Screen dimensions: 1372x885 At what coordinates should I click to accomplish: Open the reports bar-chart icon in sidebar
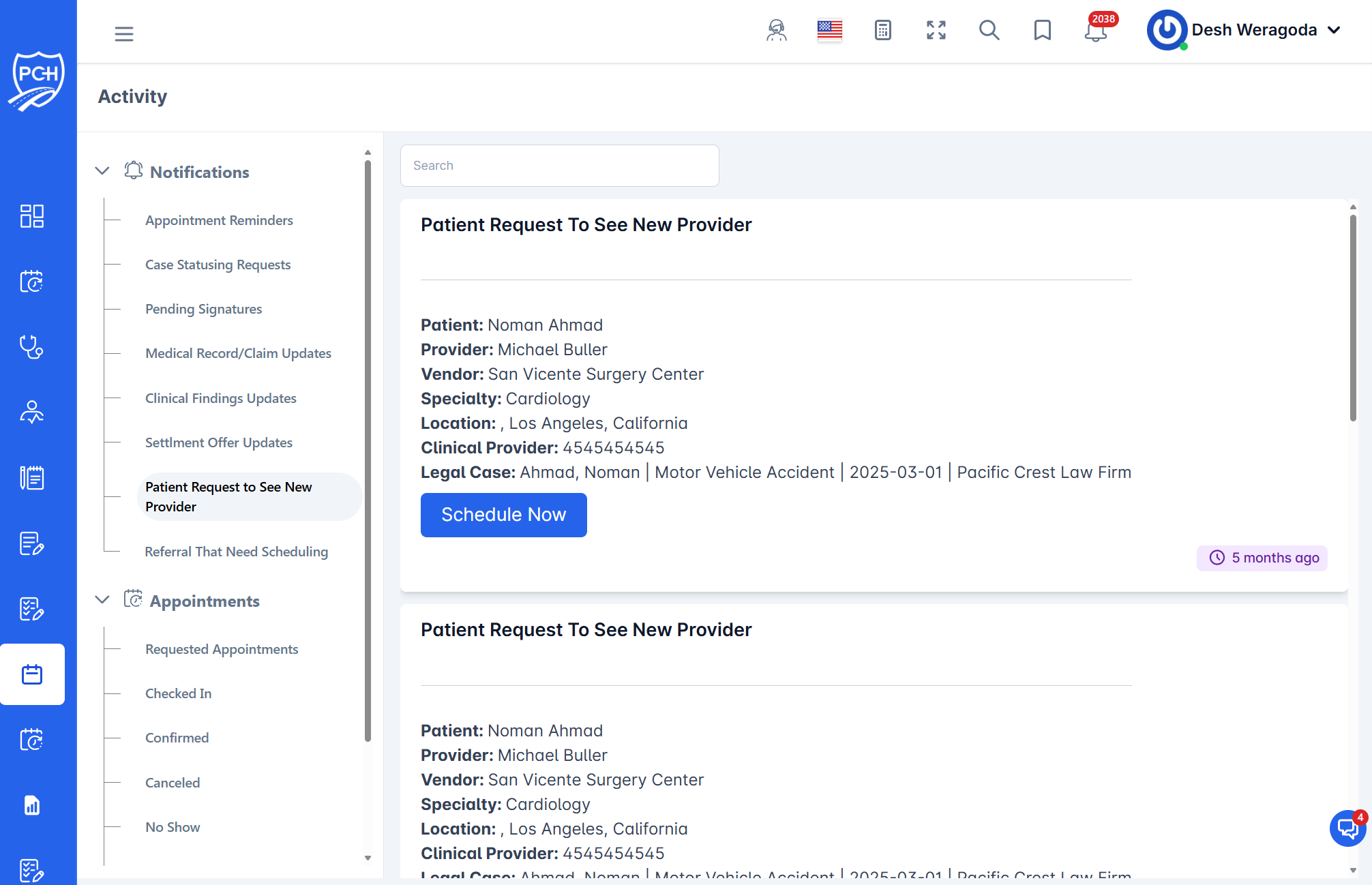[x=32, y=805]
